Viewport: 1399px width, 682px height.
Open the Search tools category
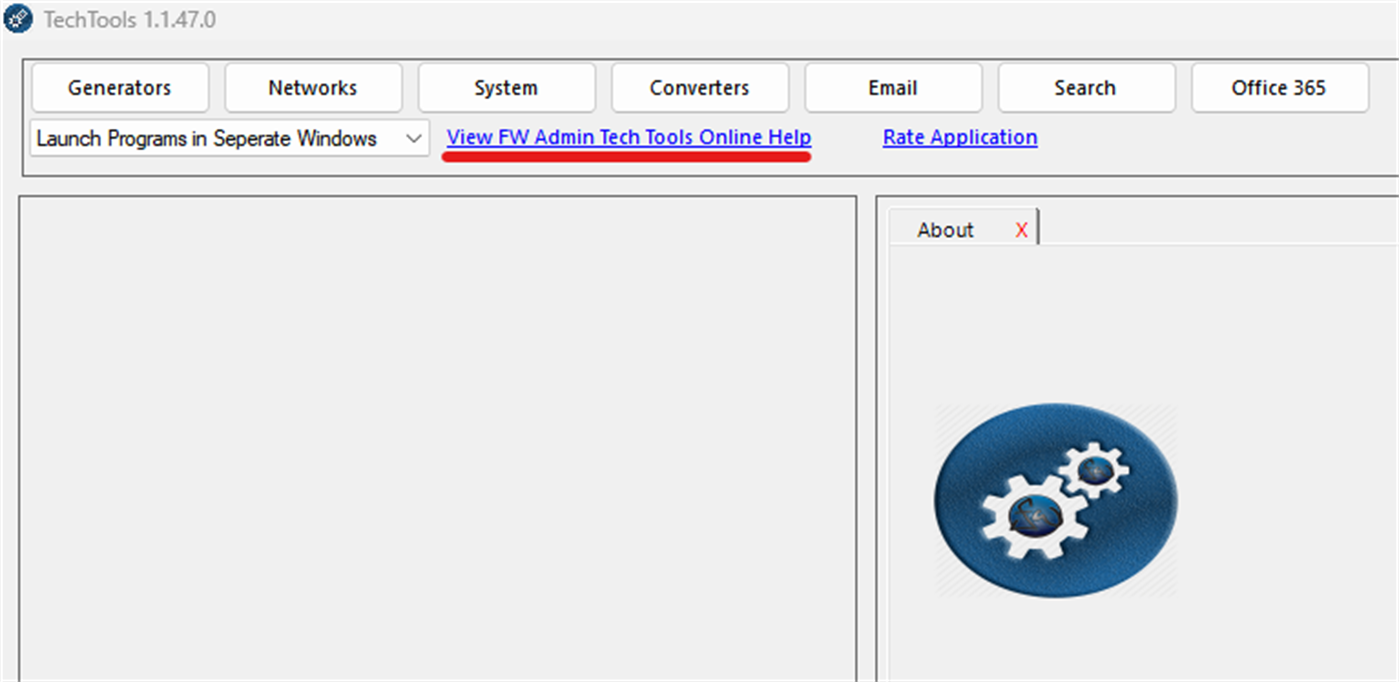point(1086,87)
